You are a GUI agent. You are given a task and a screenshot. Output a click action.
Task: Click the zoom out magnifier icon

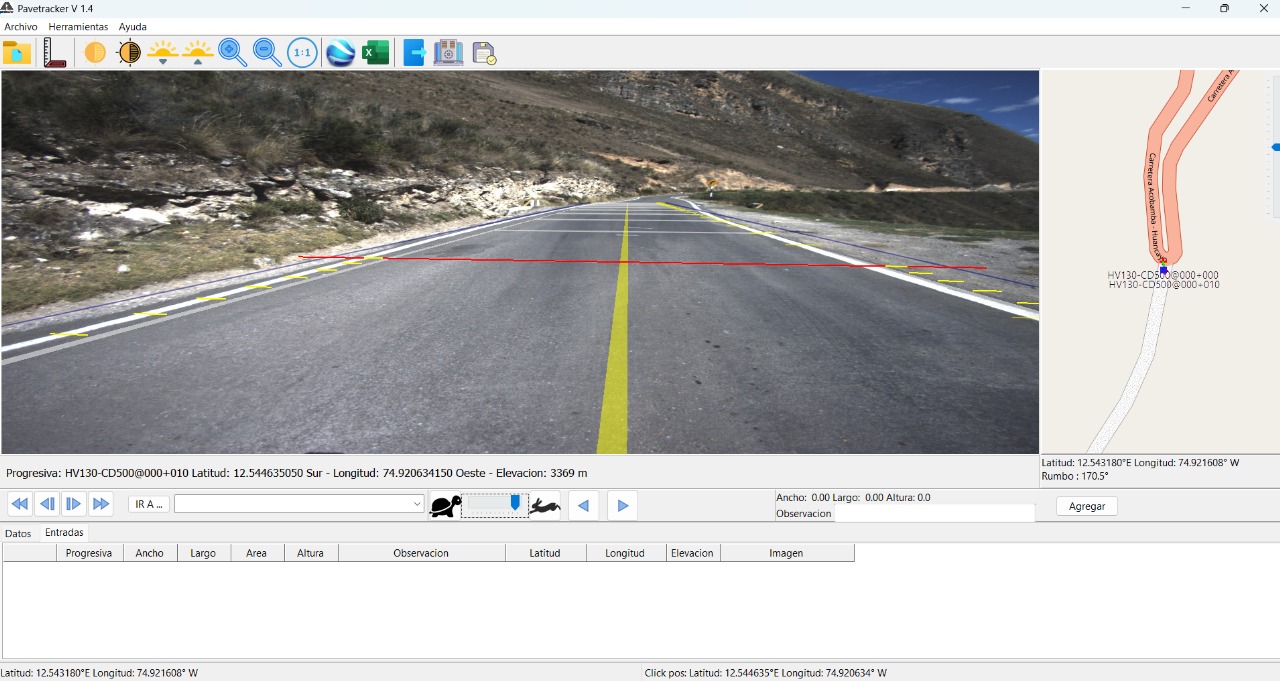point(267,52)
